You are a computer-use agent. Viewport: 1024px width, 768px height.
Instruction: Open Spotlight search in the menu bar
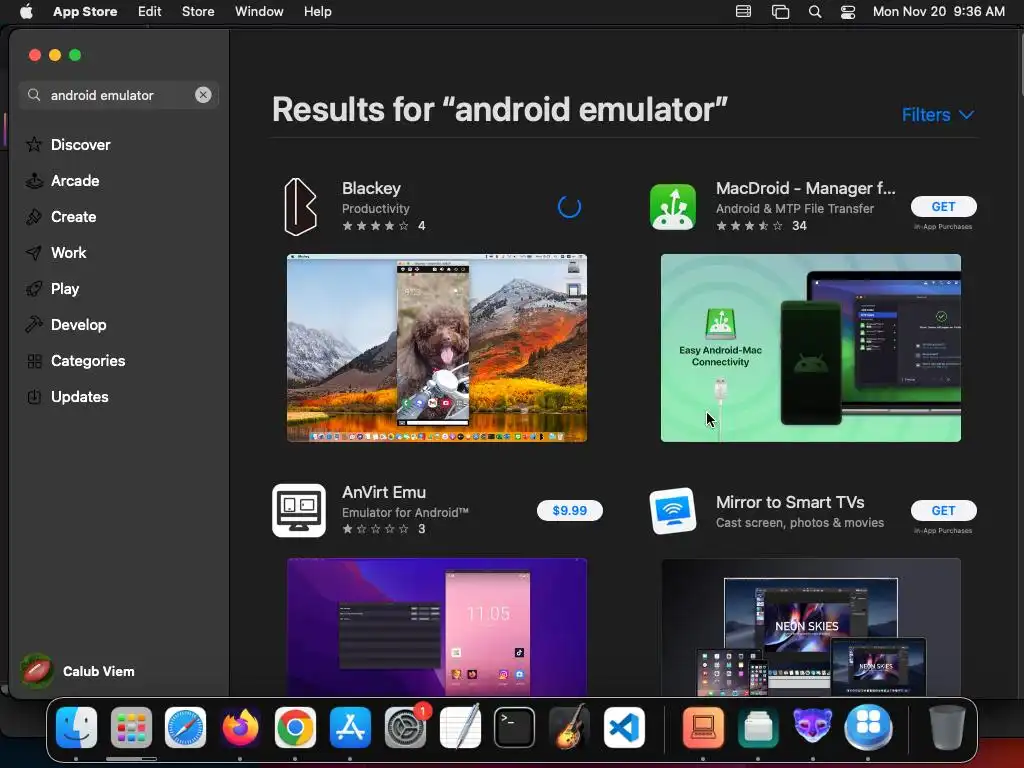coord(814,12)
